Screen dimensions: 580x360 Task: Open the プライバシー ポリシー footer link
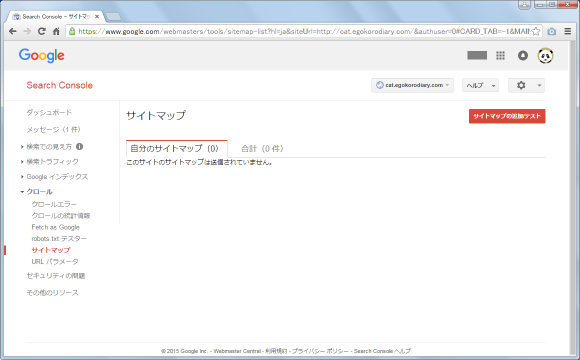pyautogui.click(x=320, y=351)
